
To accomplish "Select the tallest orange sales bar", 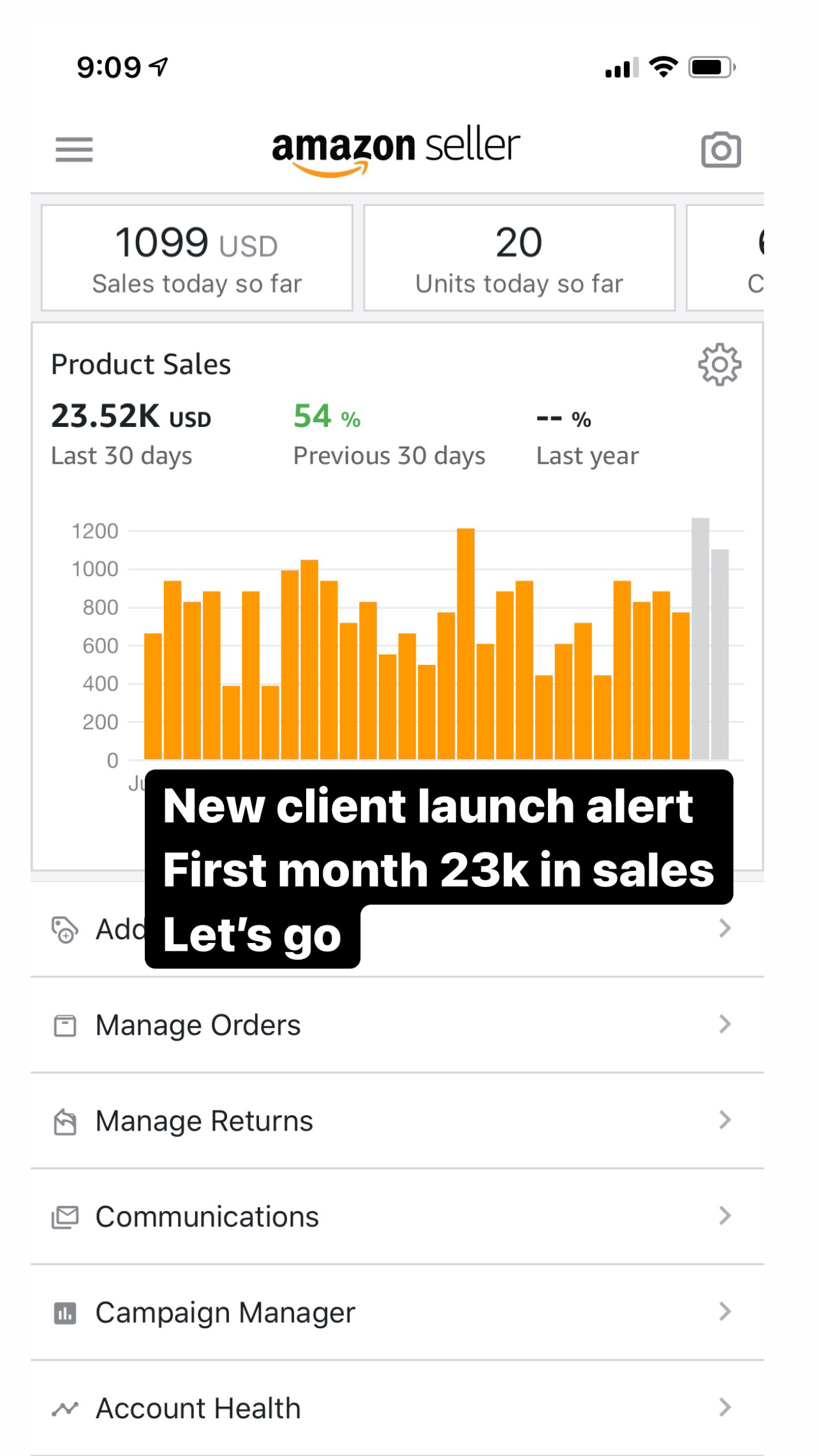I will click(466, 643).
